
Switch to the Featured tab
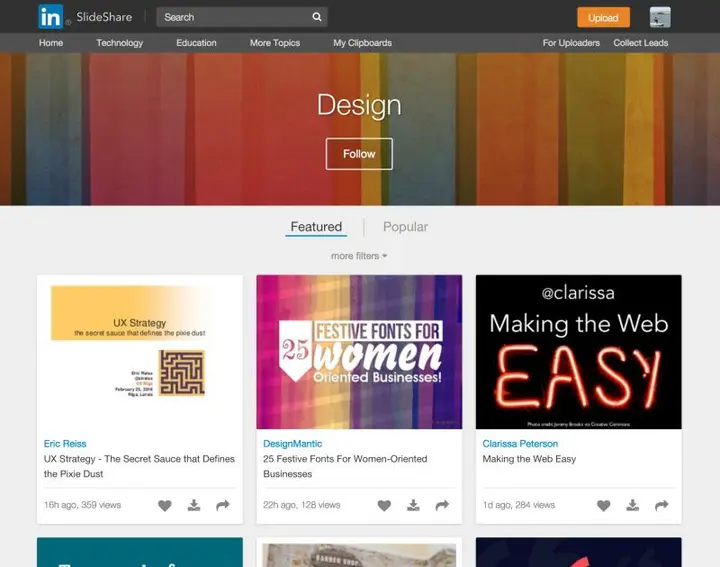click(x=316, y=227)
